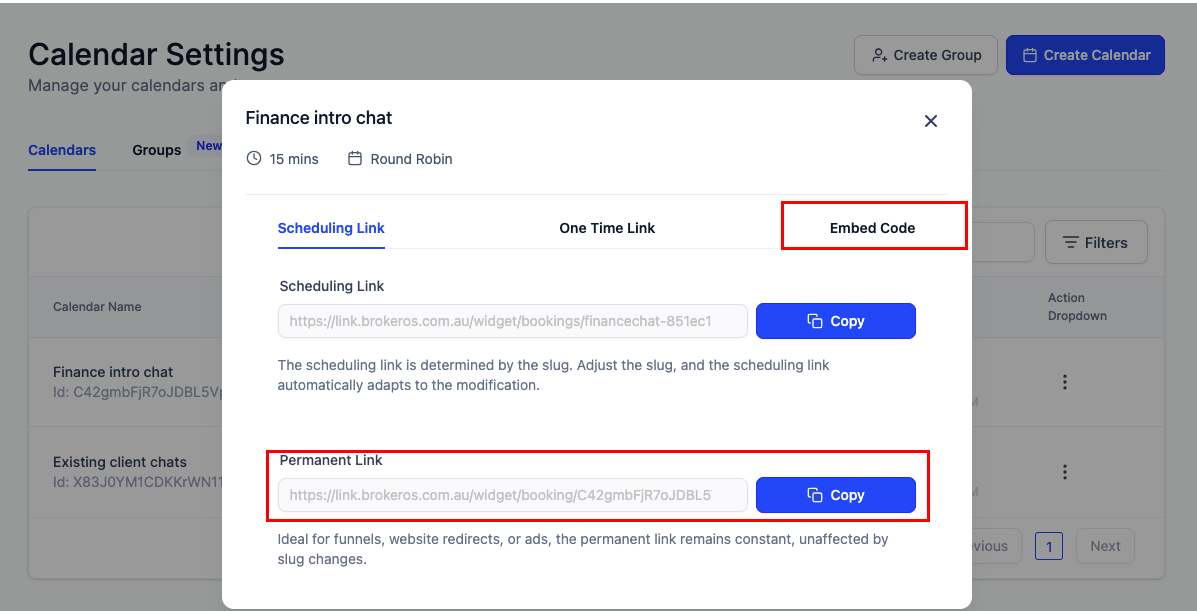The width and height of the screenshot is (1197, 611).
Task: Click the calendar icon in Create Calendar
Action: pos(1030,55)
